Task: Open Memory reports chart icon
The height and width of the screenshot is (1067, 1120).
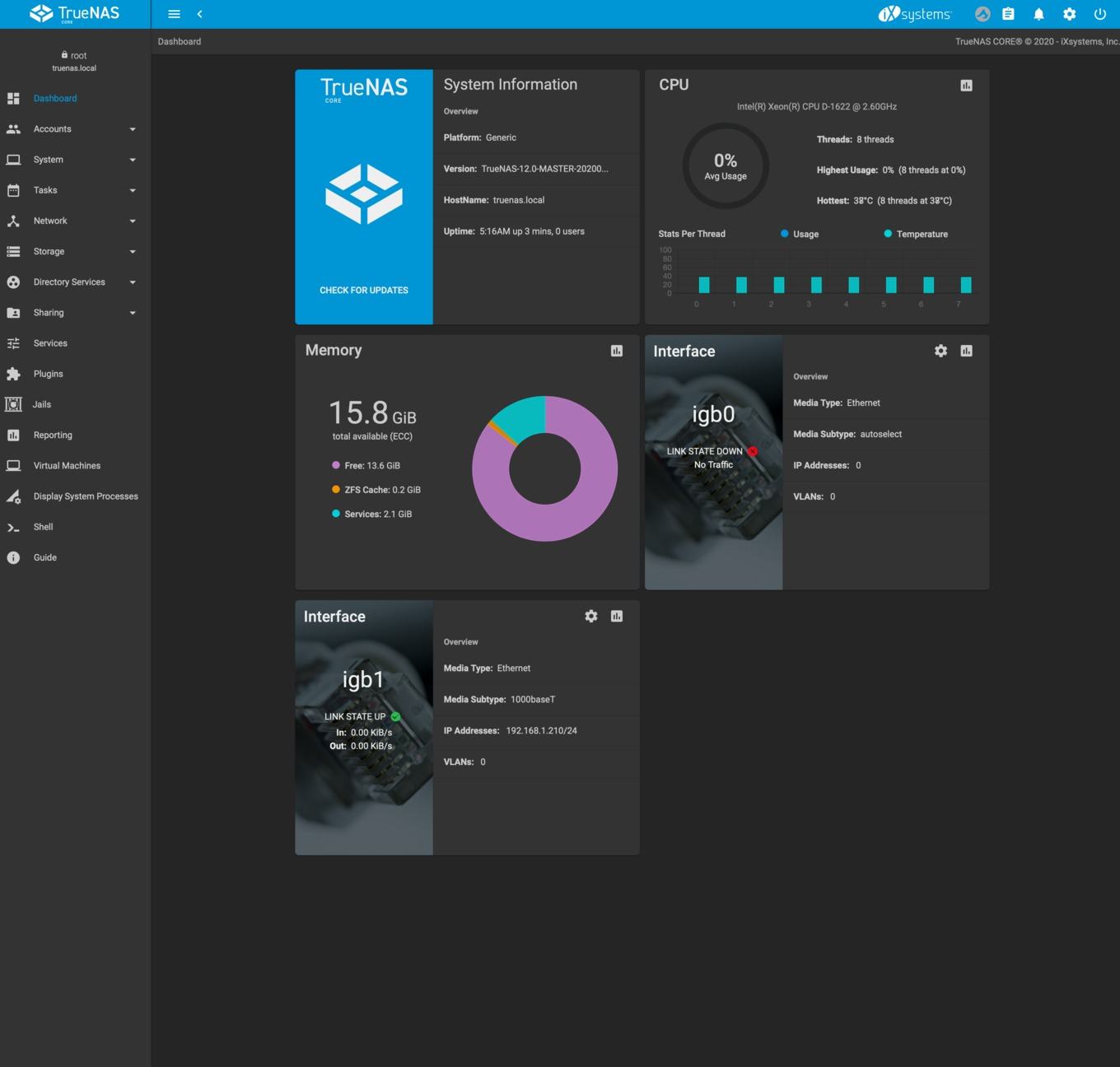Action: [616, 351]
